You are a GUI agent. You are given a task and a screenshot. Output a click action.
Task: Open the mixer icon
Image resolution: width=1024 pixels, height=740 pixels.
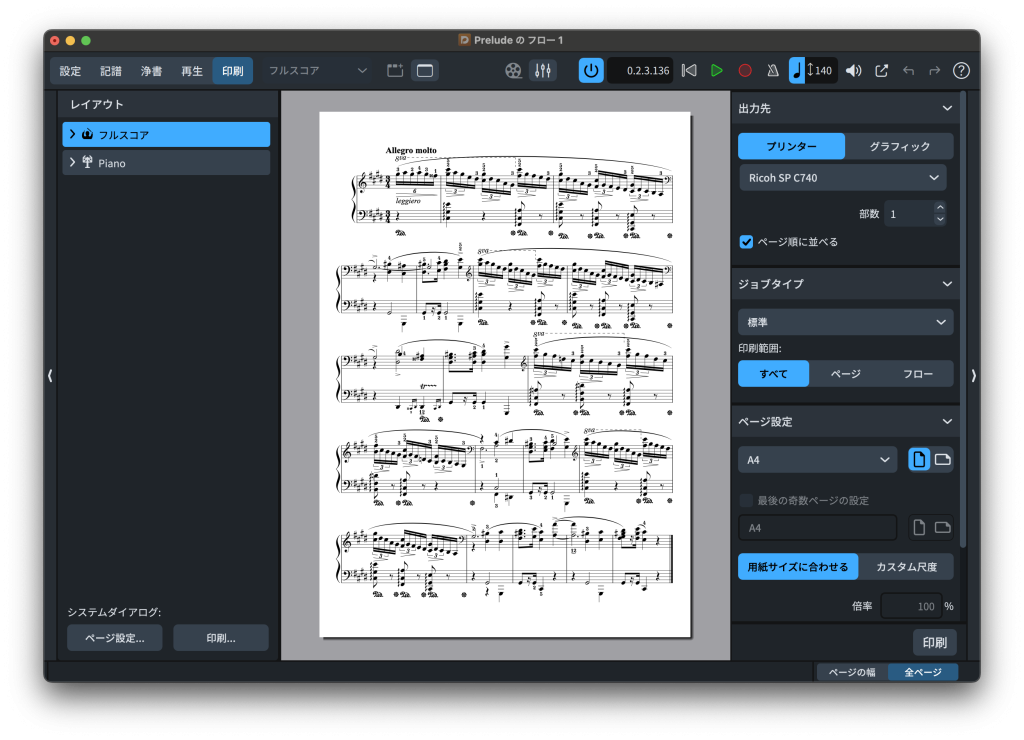point(543,71)
